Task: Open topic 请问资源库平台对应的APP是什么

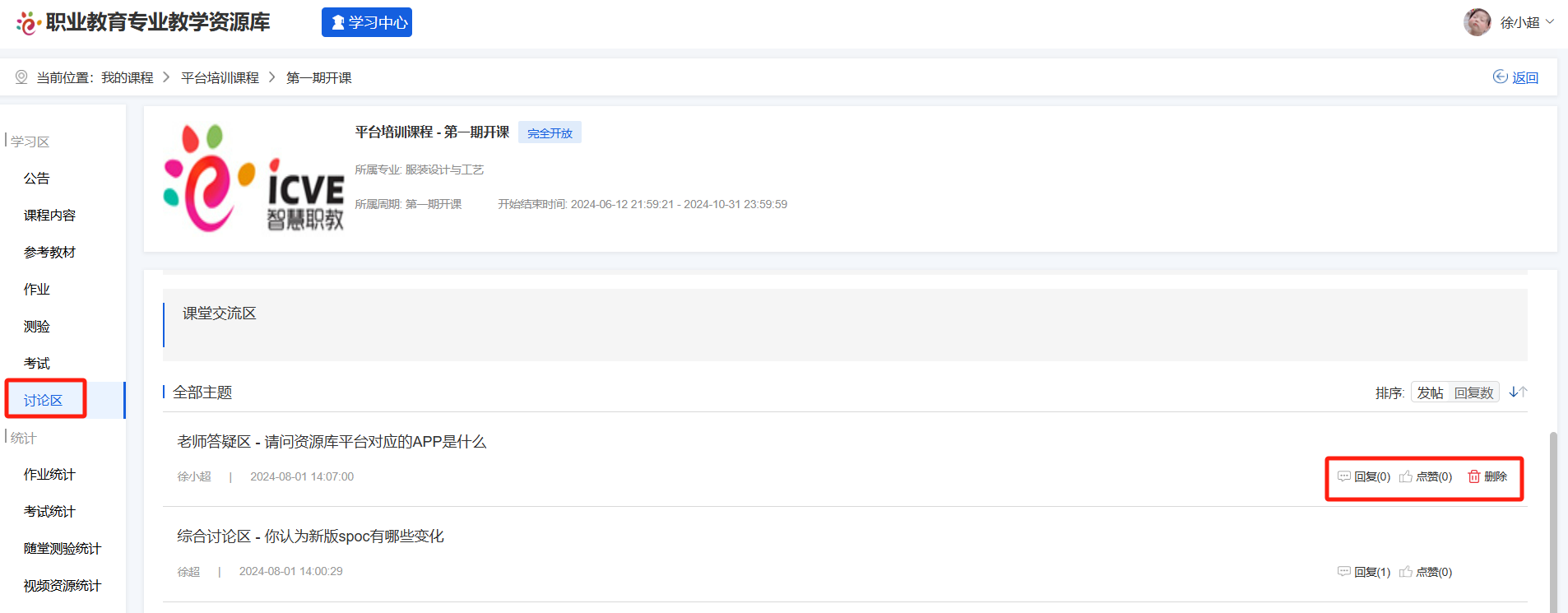Action: coord(332,442)
